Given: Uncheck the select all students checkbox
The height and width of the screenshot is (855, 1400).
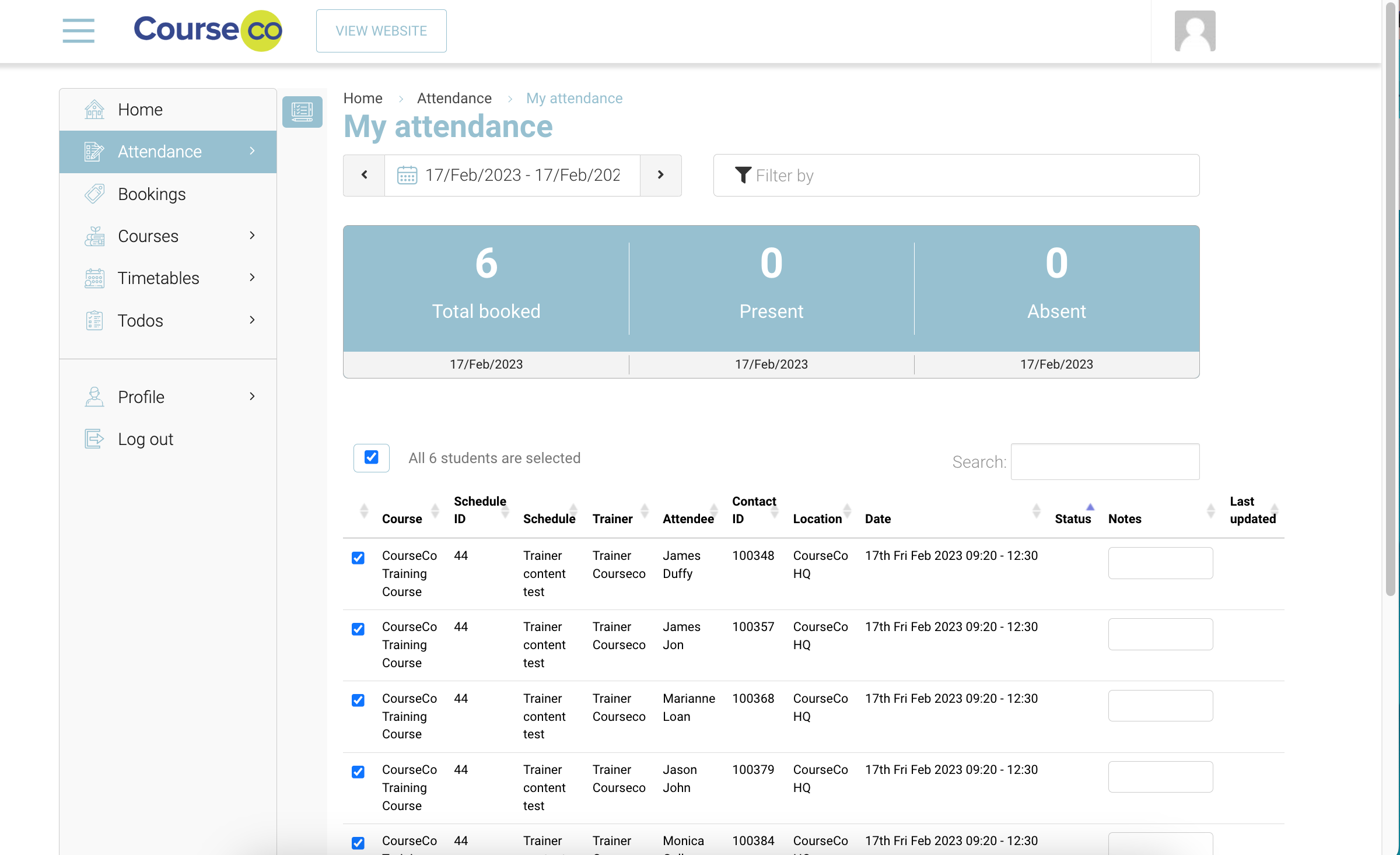Looking at the screenshot, I should click(x=371, y=457).
